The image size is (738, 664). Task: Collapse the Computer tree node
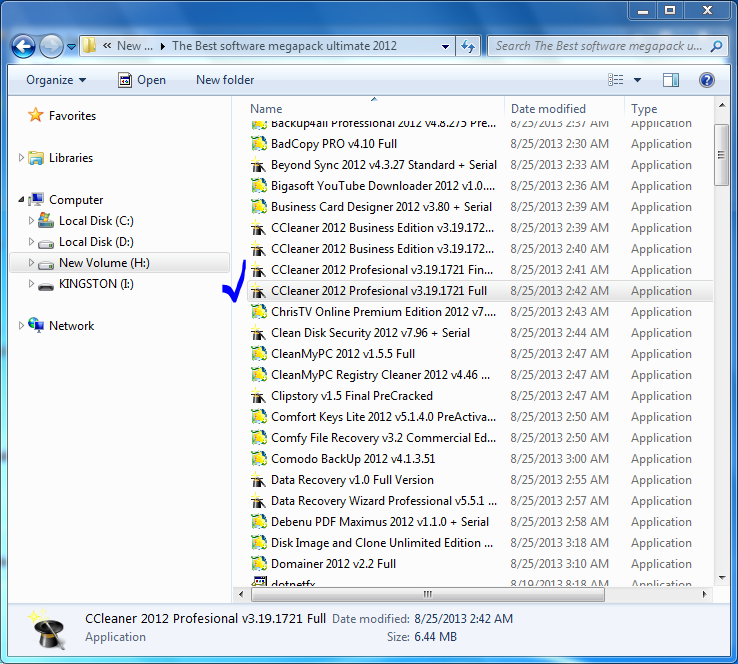point(21,200)
